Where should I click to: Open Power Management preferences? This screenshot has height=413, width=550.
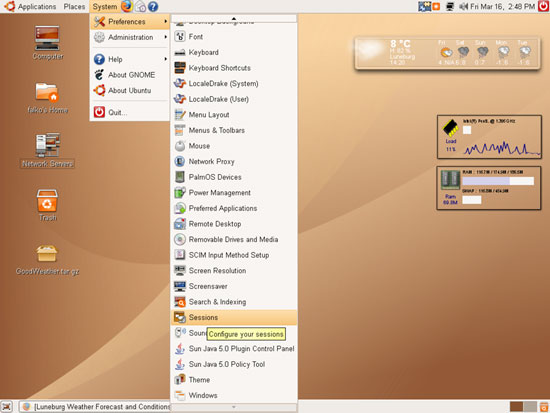point(234,193)
